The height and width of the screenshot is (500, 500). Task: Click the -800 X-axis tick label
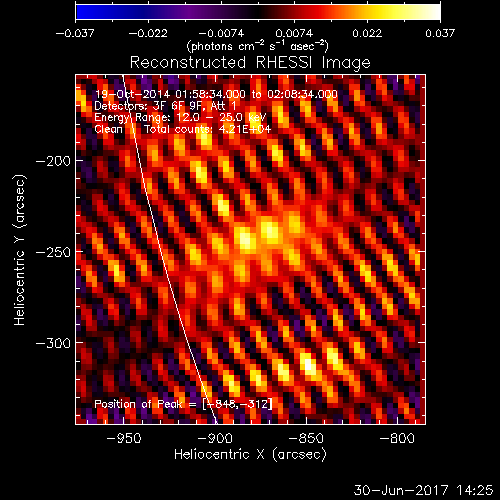pyautogui.click(x=397, y=438)
